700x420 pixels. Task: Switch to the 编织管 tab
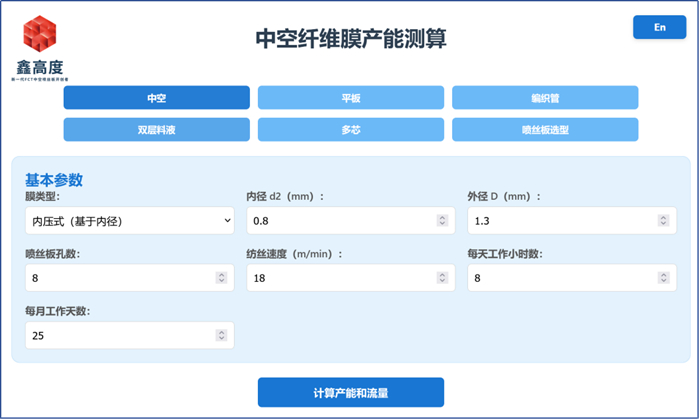545,98
